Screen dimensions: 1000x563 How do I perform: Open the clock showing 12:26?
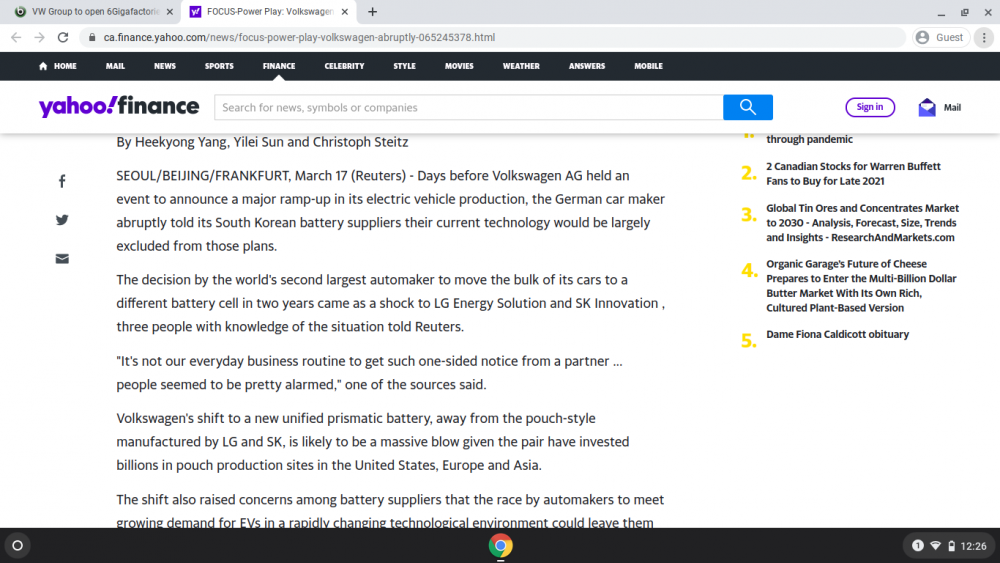[x=973, y=546]
